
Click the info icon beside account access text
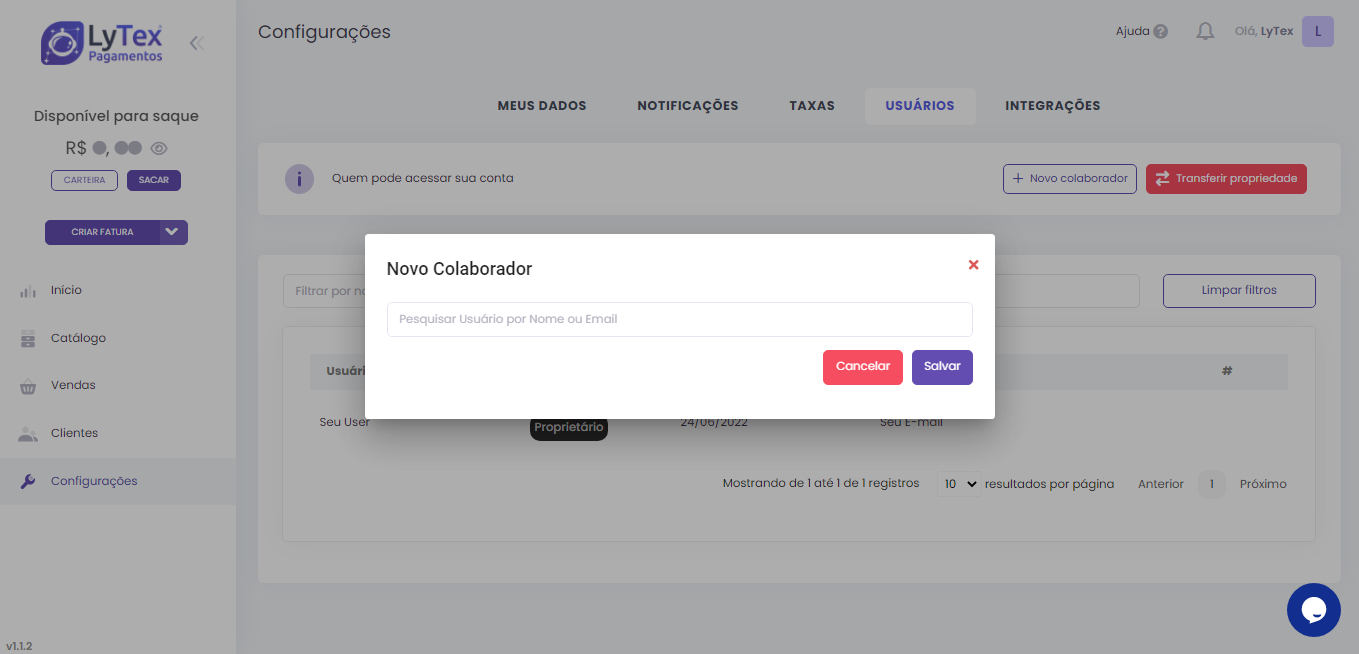point(299,179)
